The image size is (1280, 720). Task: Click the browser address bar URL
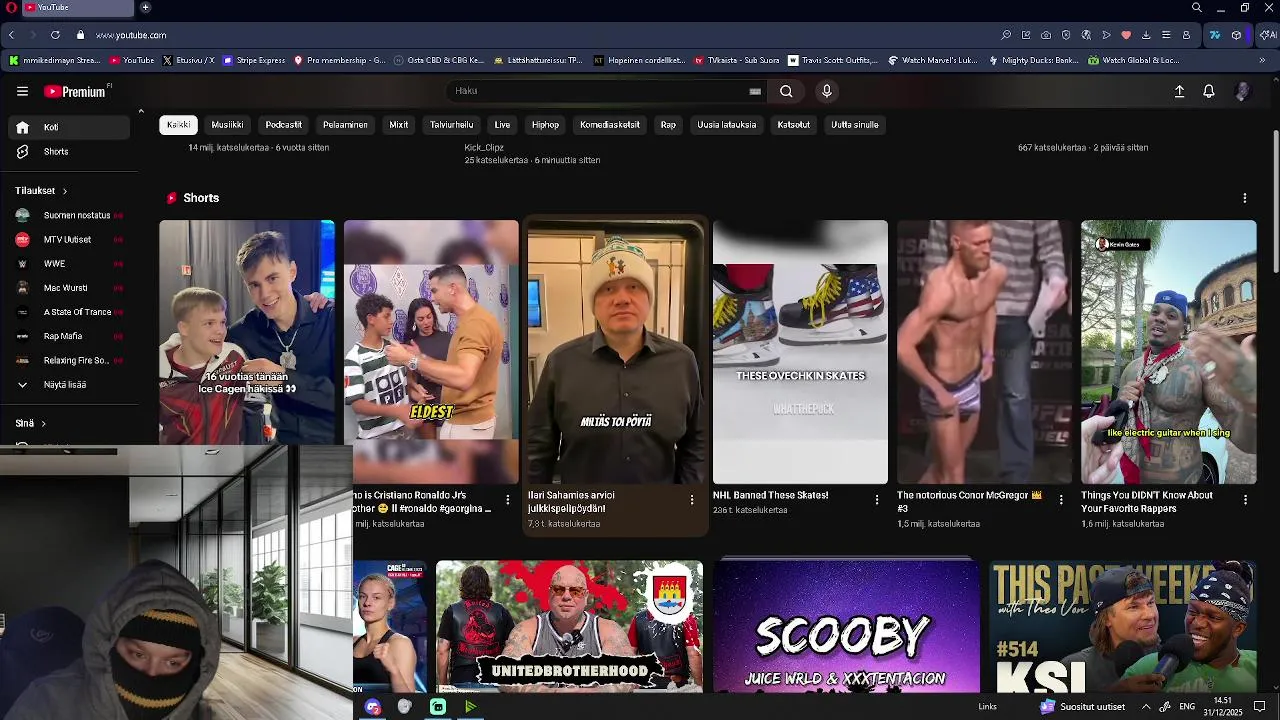click(131, 35)
